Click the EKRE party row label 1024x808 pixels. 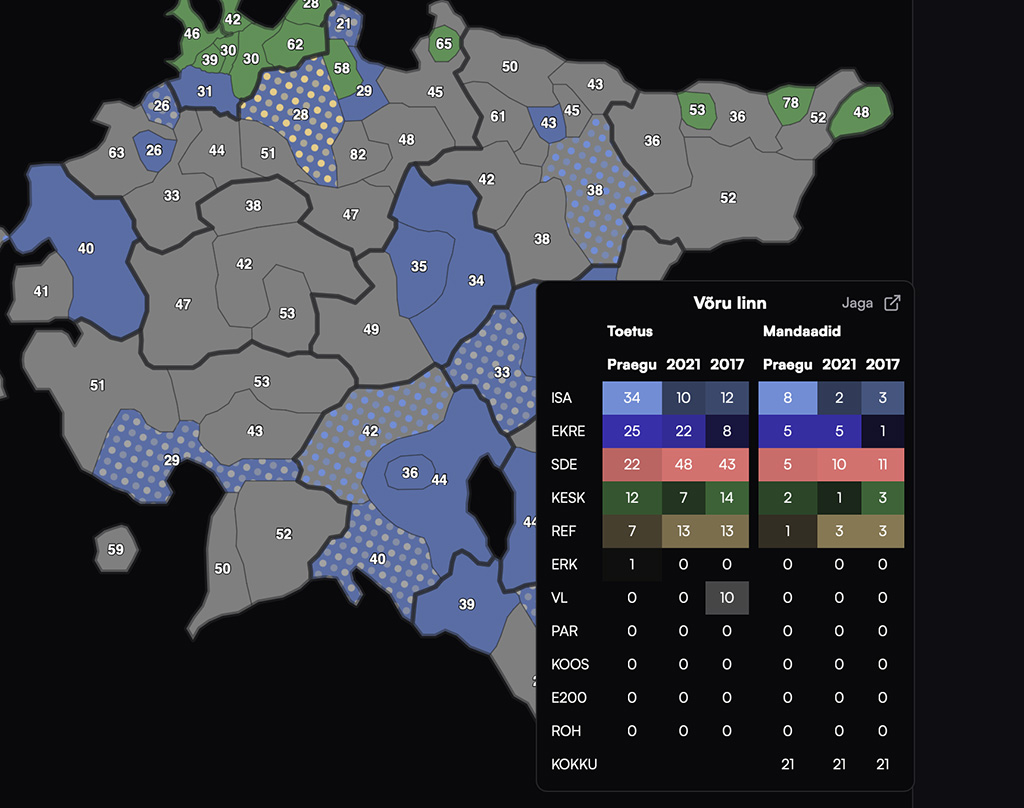[x=568, y=431]
